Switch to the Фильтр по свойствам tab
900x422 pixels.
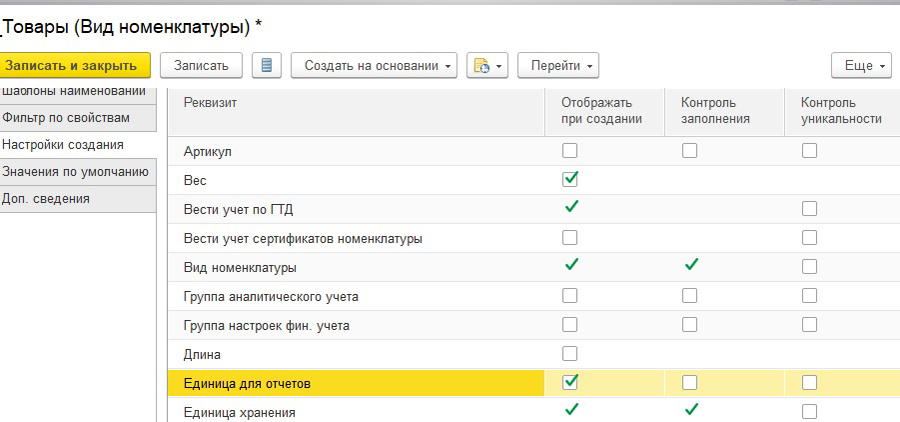point(66,118)
